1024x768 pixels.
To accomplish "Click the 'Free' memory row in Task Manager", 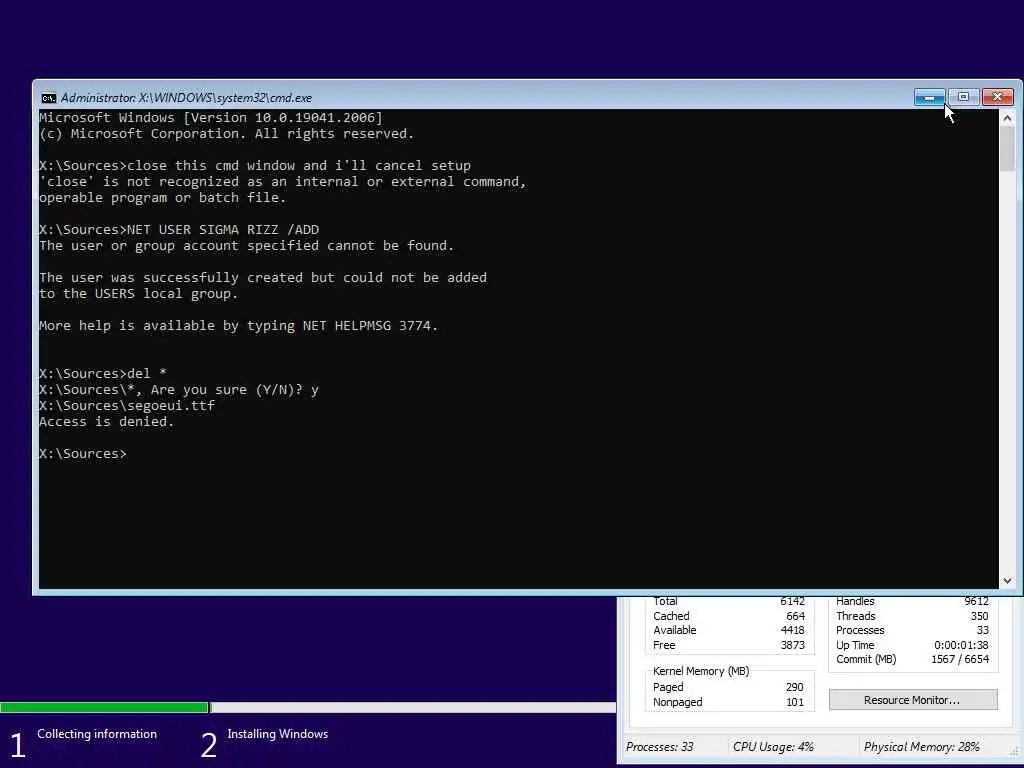I will 729,645.
